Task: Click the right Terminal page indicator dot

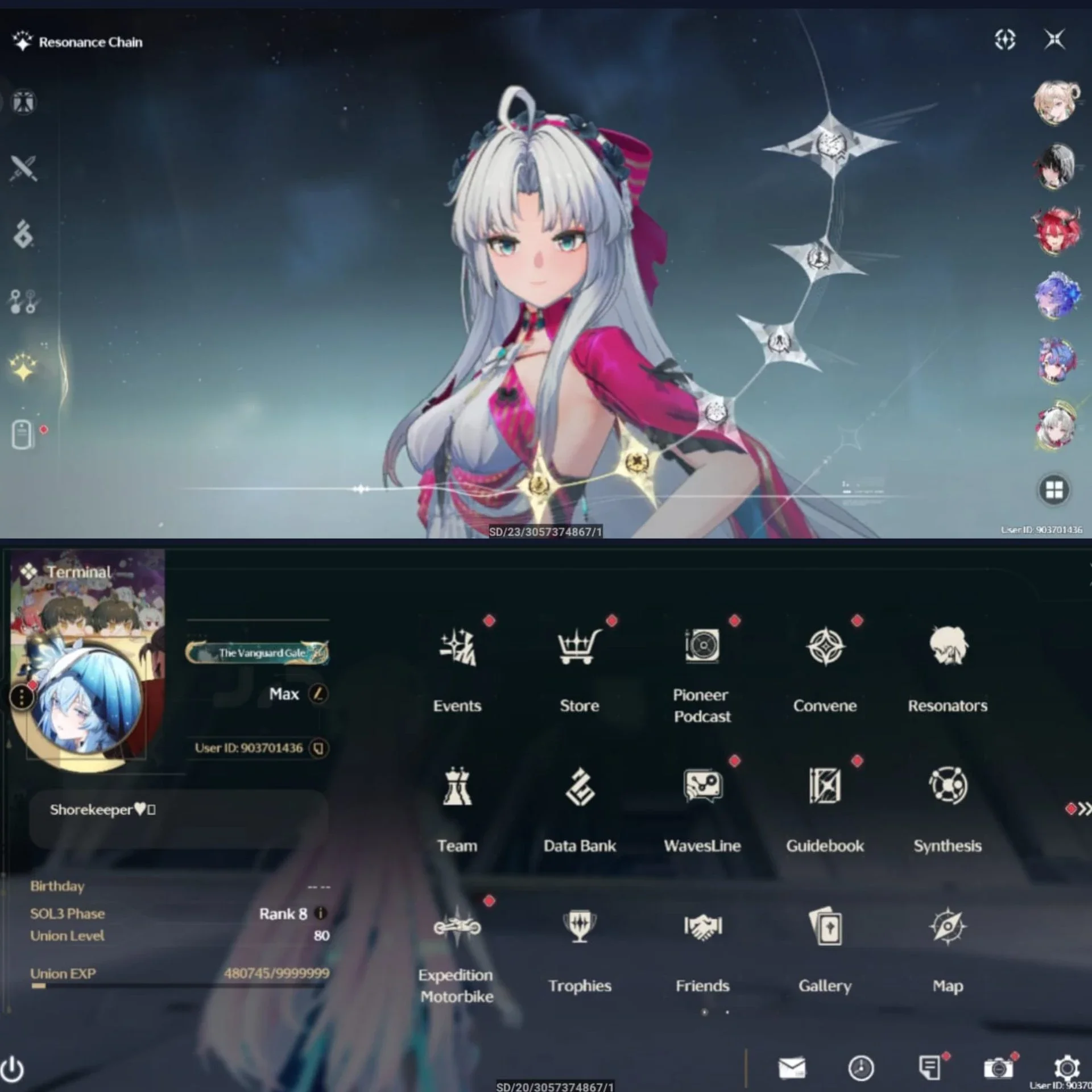Action: tap(727, 1012)
